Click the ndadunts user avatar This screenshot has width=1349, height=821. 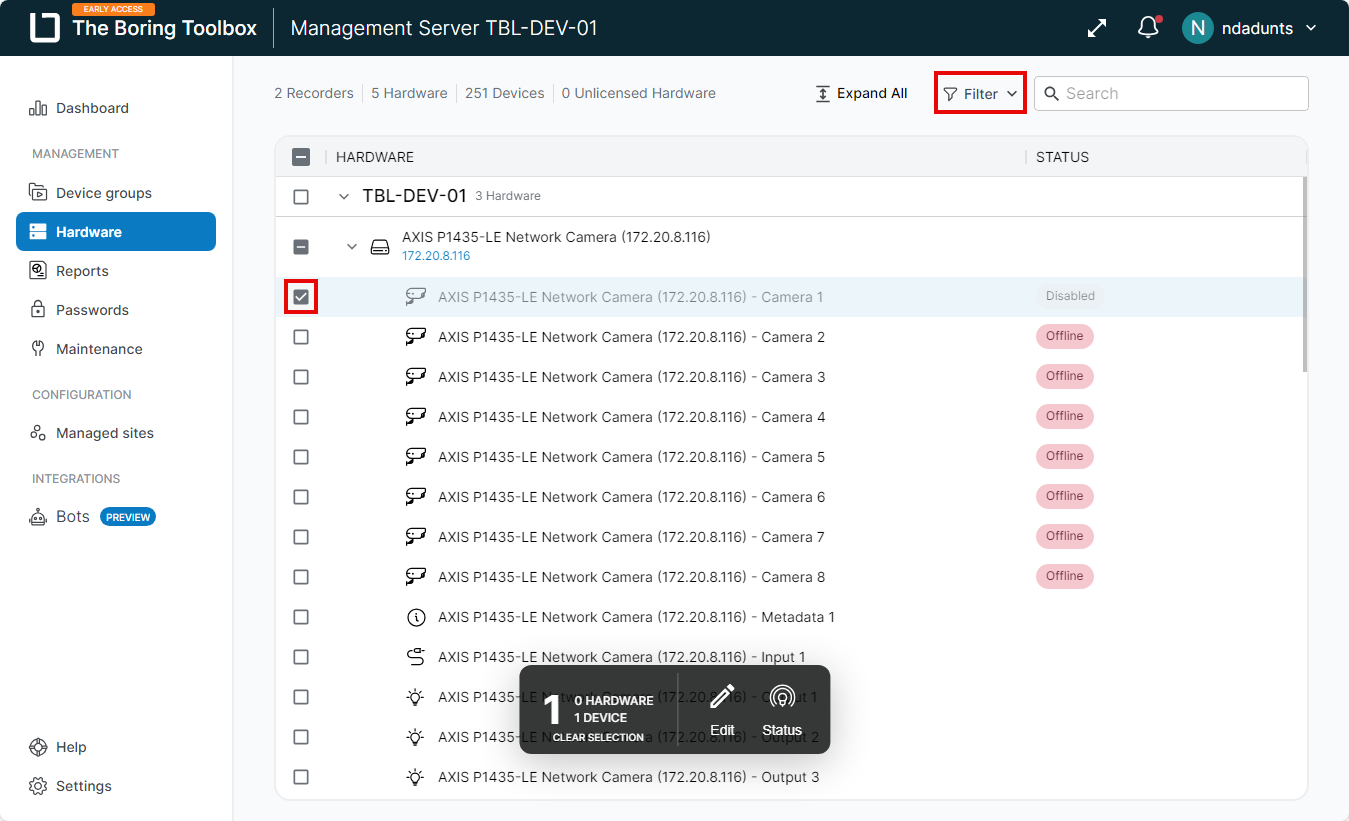point(1197,28)
